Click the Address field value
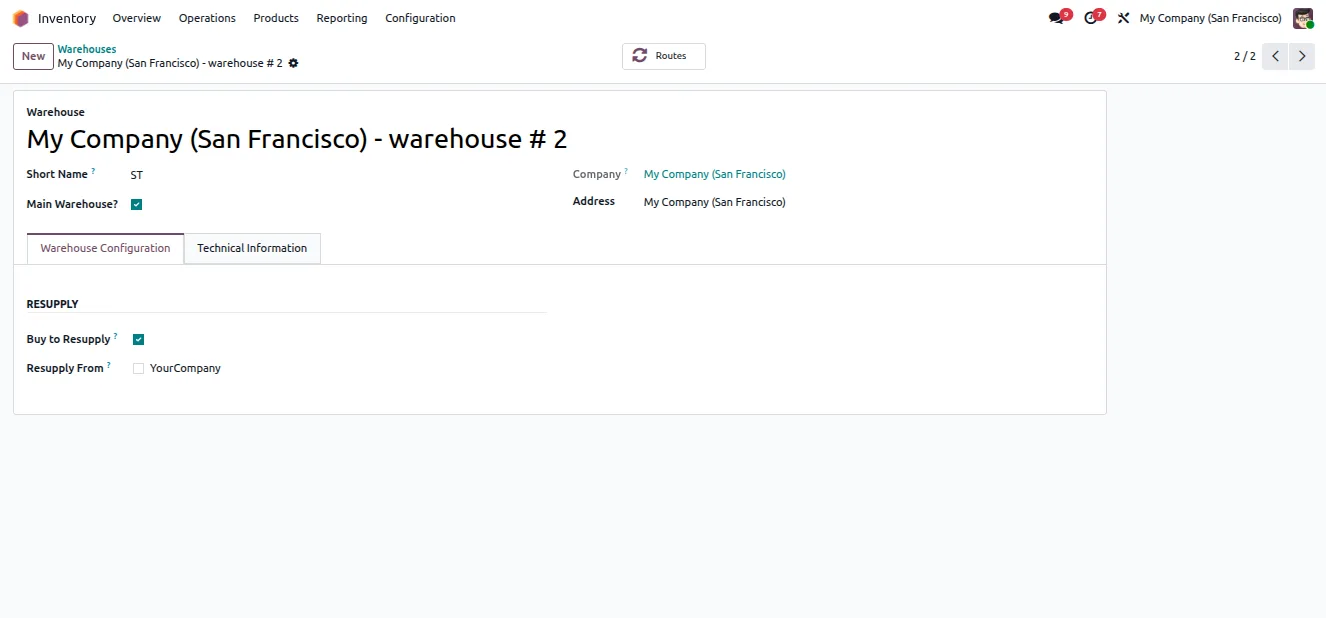The image size is (1326, 618). 715,202
